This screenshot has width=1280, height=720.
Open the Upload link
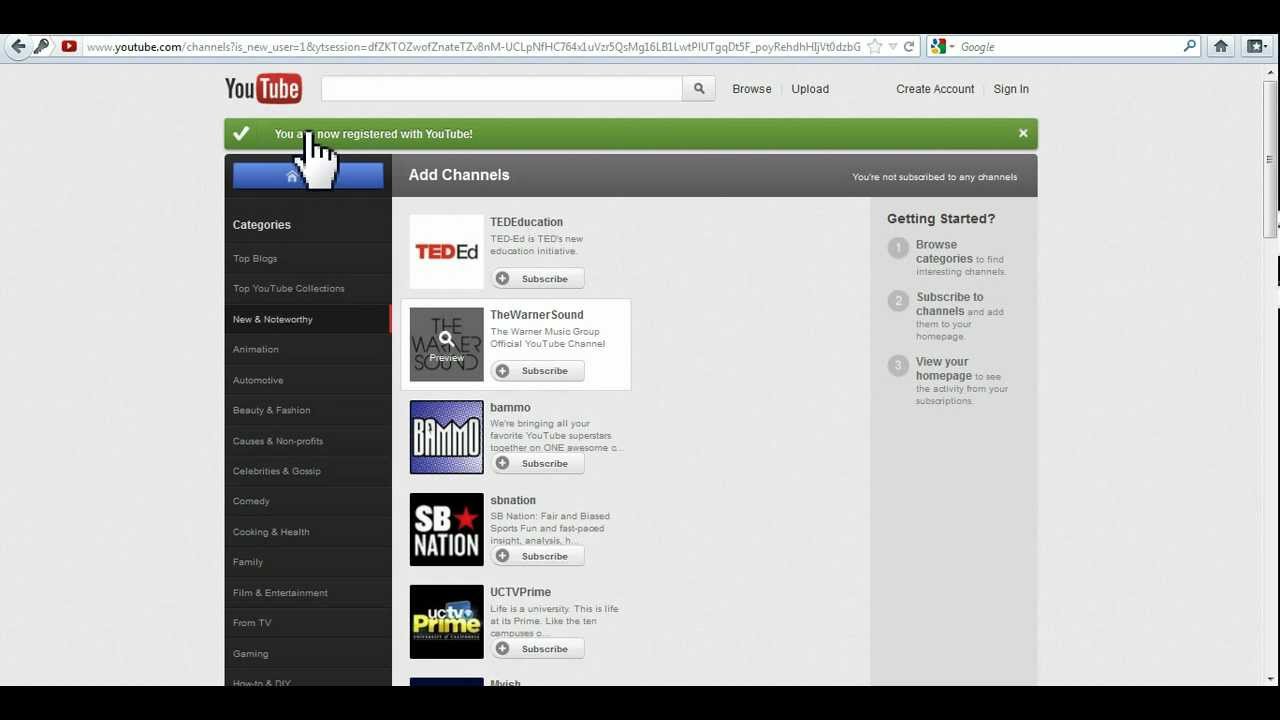pyautogui.click(x=810, y=89)
